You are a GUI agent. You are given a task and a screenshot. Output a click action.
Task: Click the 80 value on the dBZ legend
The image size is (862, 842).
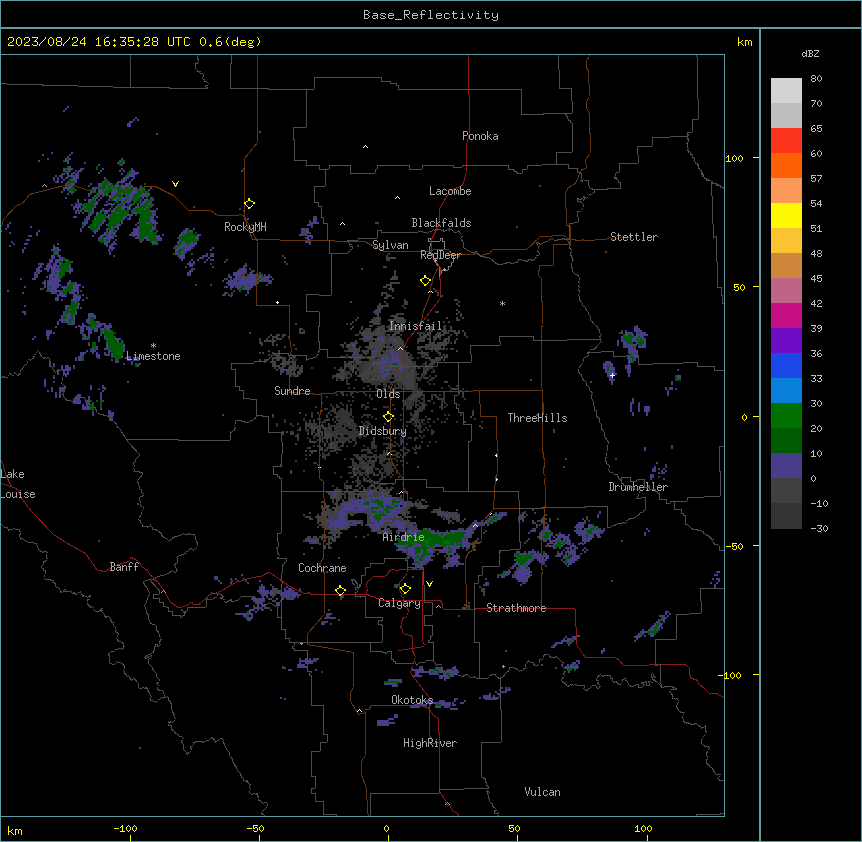pyautogui.click(x=816, y=79)
